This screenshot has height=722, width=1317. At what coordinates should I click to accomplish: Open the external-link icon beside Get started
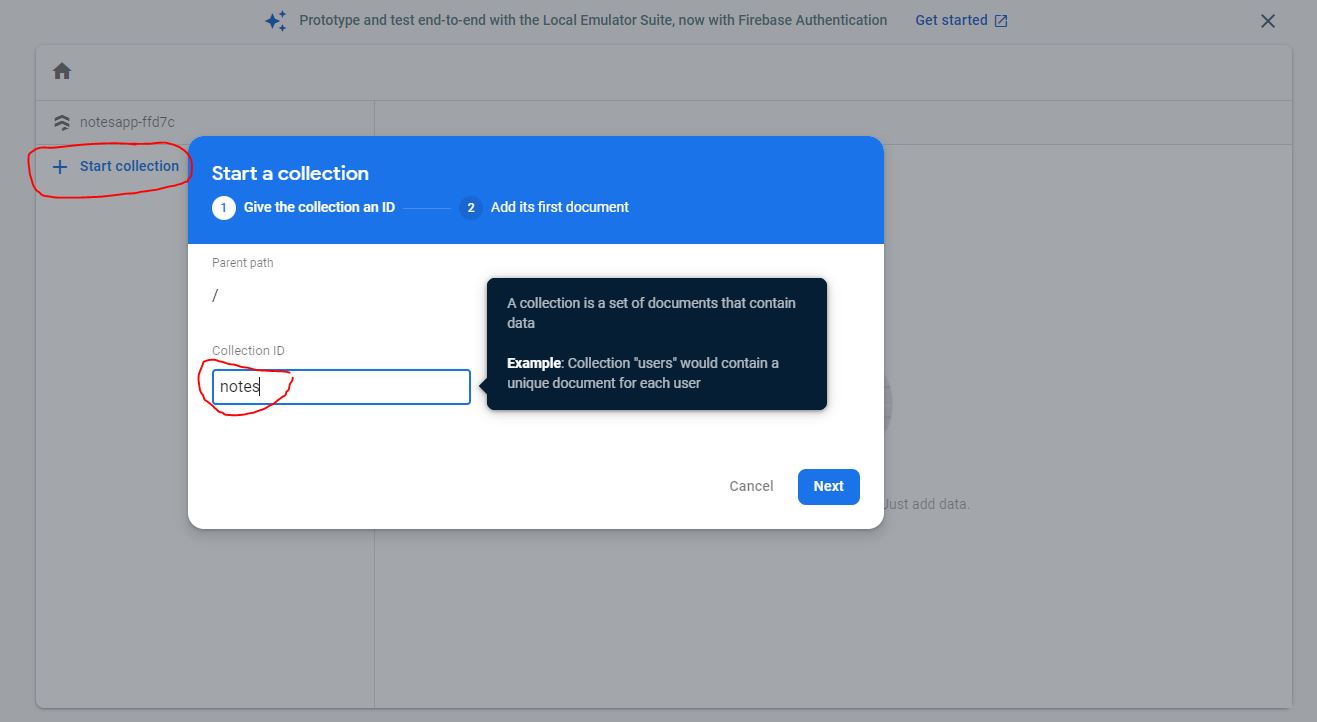click(x=1001, y=19)
